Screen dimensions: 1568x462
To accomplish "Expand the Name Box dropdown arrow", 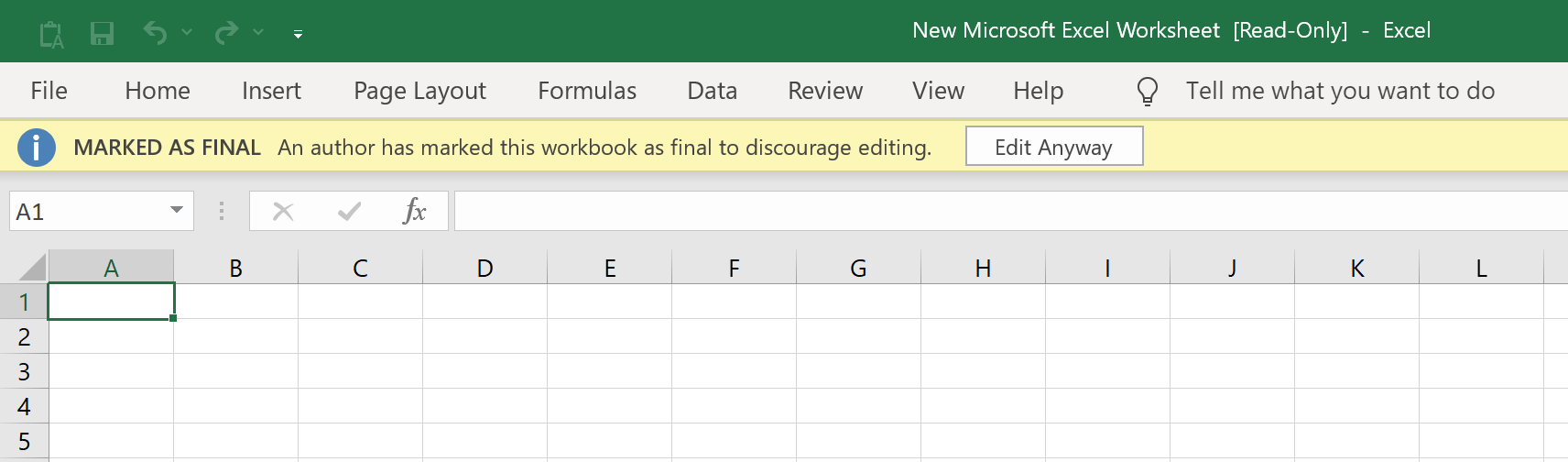I will coord(177,211).
